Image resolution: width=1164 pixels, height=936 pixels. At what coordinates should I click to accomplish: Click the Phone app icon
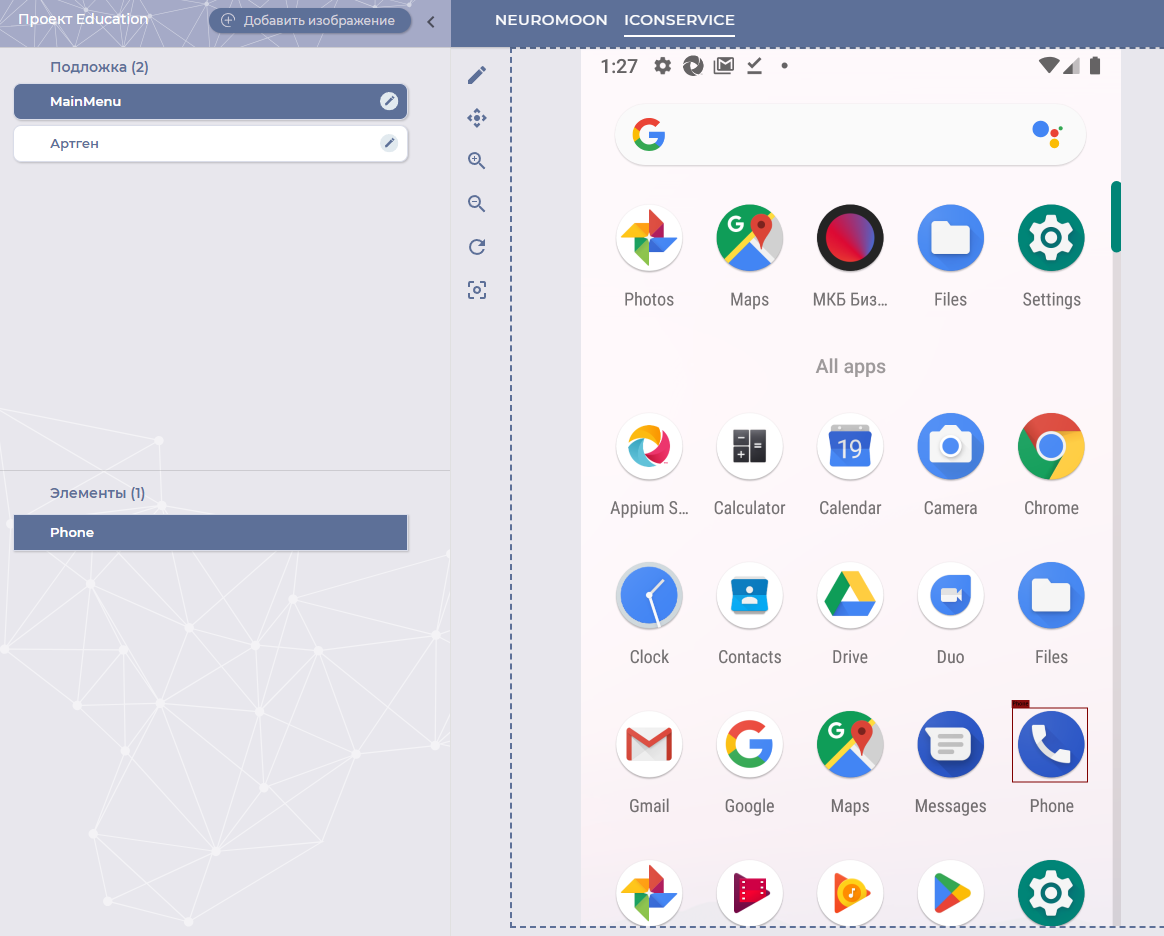1051,744
